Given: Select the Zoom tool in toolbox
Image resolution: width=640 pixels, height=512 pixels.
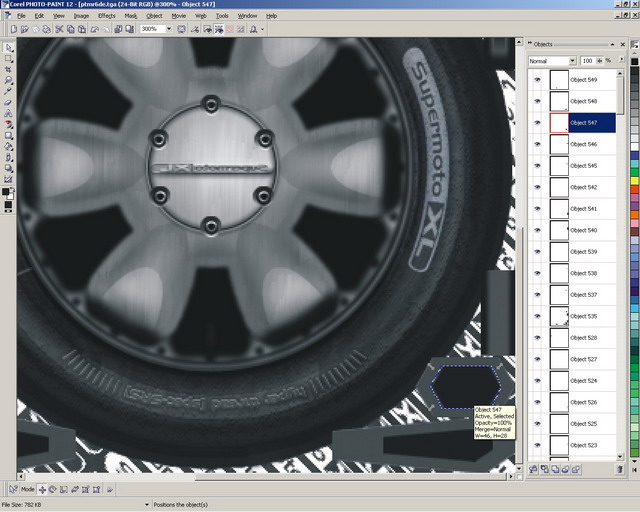Looking at the screenshot, I should tap(9, 80).
